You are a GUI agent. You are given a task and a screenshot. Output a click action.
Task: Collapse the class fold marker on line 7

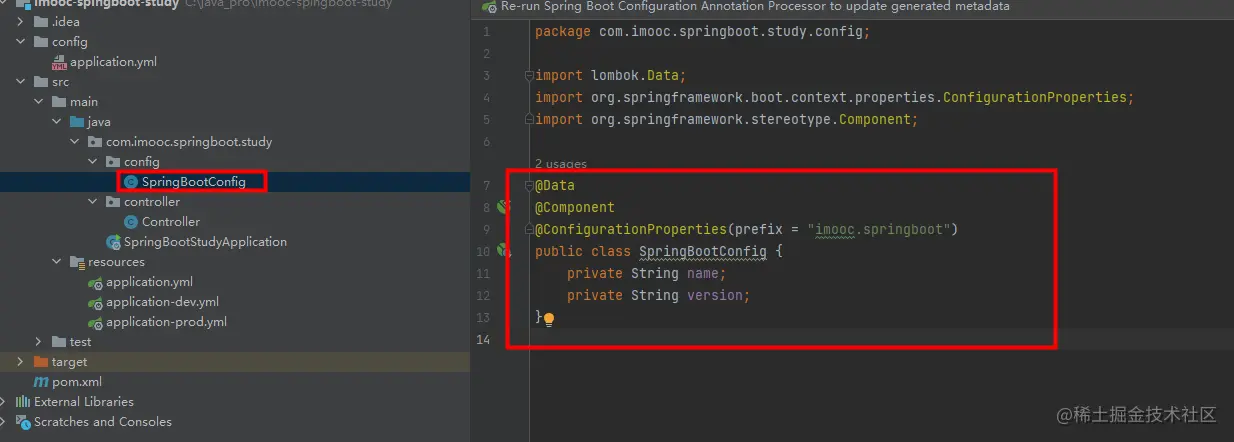(527, 186)
